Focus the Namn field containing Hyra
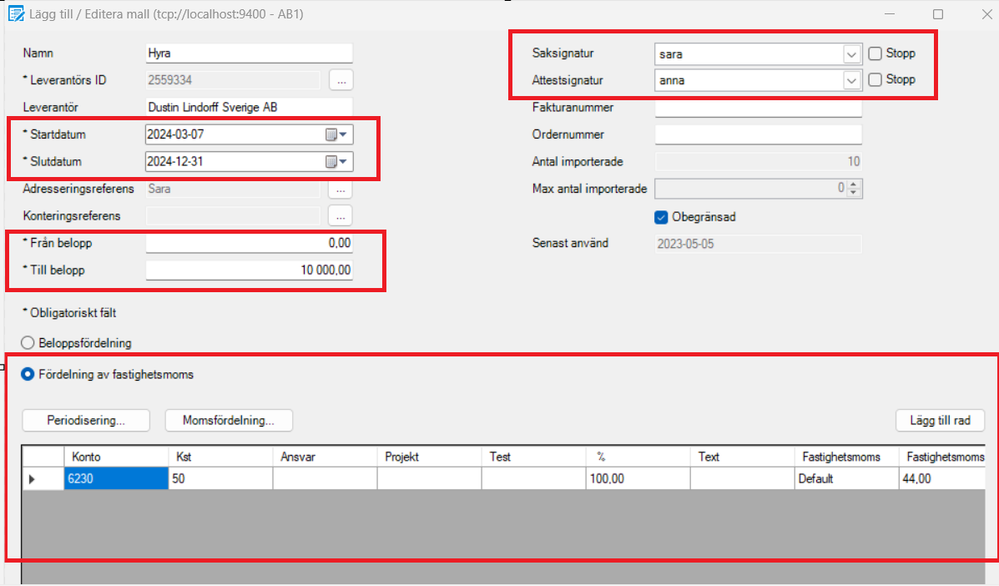 (249, 53)
